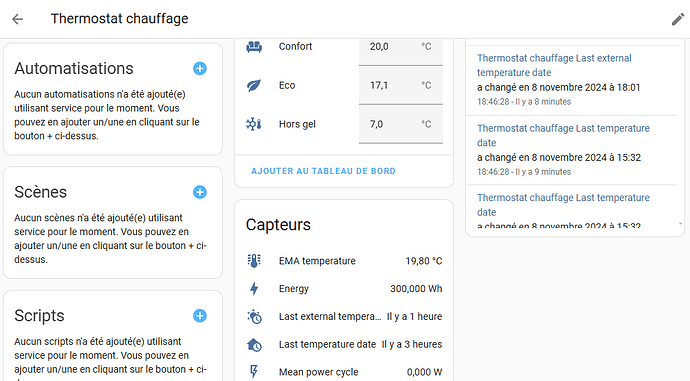Click the pencil edit icon
The width and height of the screenshot is (690, 381).
[x=678, y=19]
